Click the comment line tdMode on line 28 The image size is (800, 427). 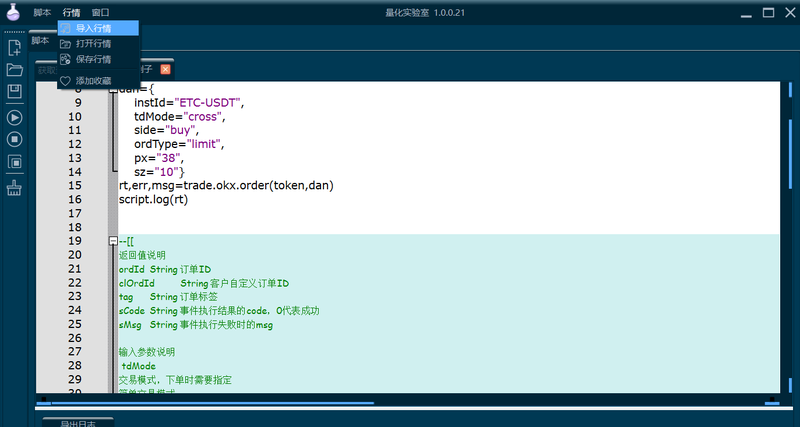point(138,366)
